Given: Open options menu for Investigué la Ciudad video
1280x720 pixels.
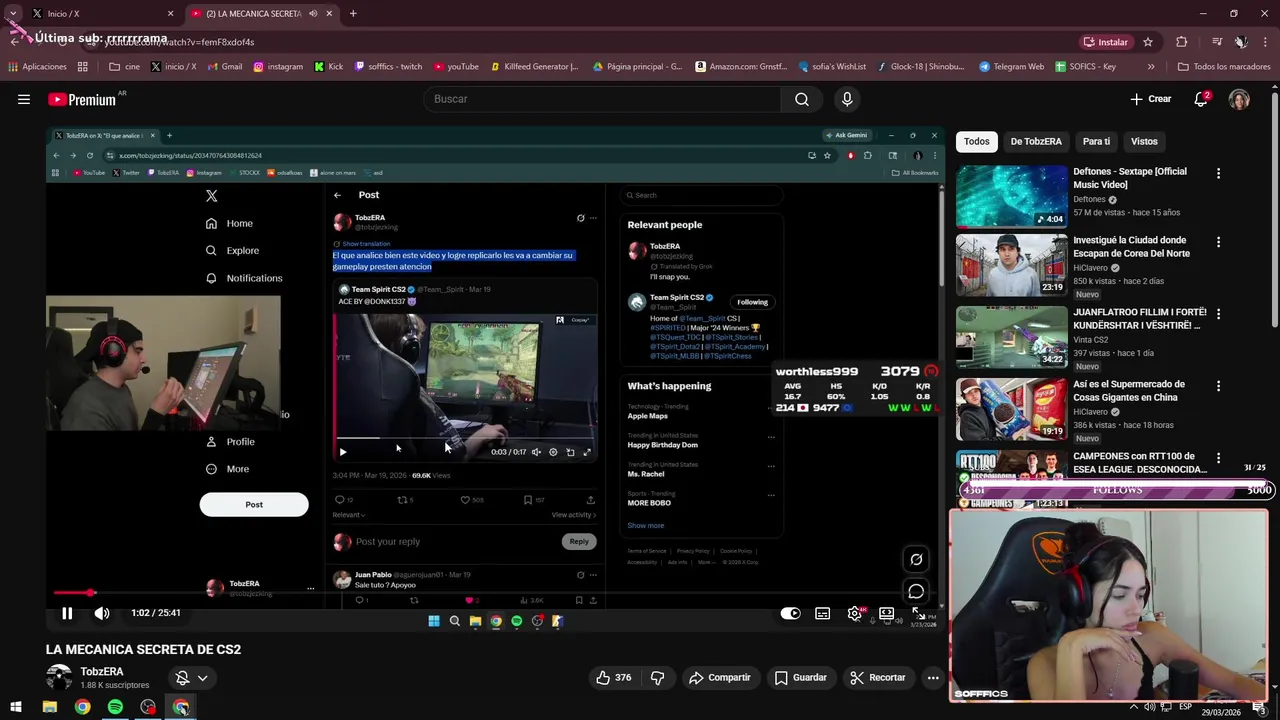Looking at the screenshot, I should [x=1218, y=242].
